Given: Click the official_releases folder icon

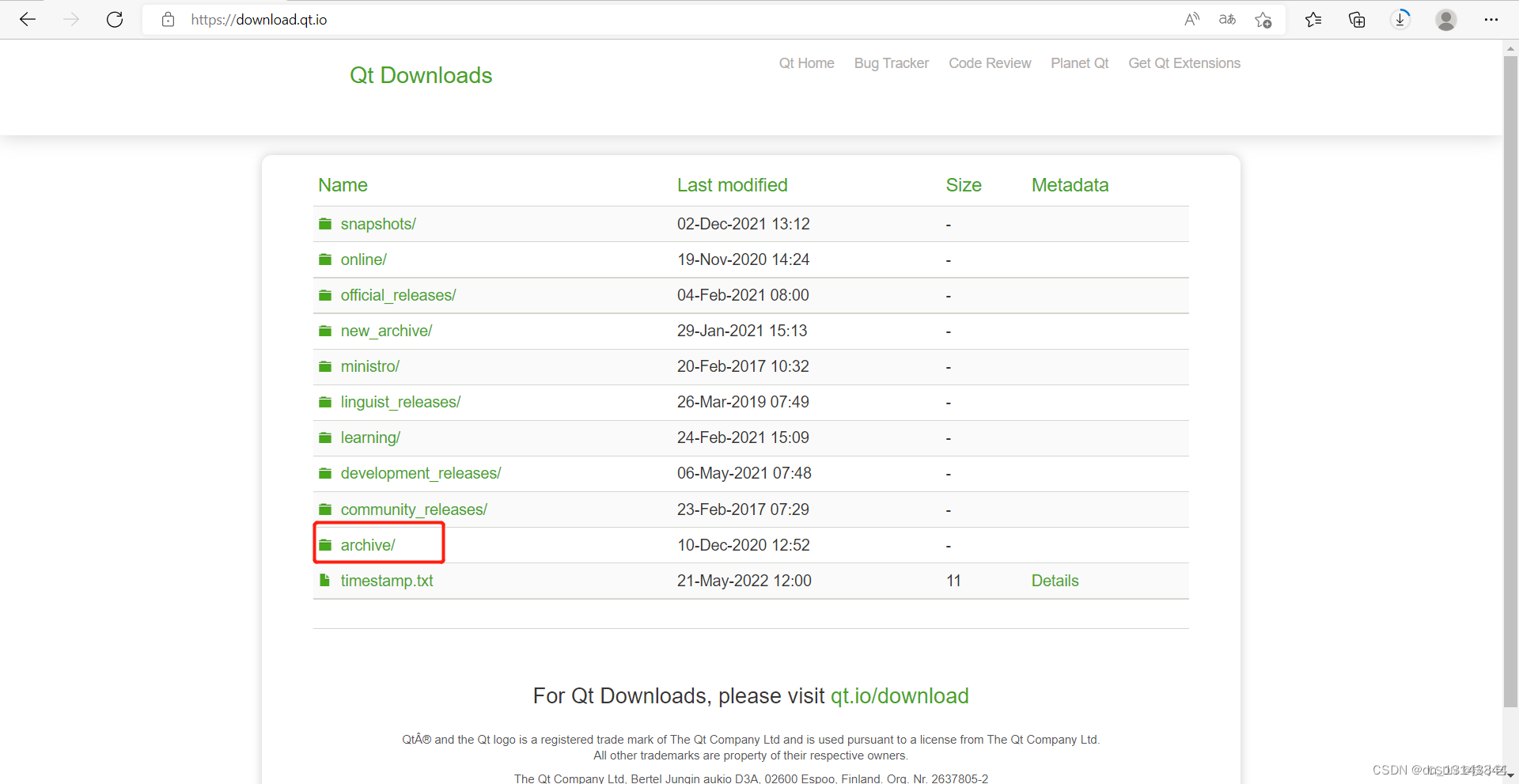Looking at the screenshot, I should pyautogui.click(x=325, y=295).
